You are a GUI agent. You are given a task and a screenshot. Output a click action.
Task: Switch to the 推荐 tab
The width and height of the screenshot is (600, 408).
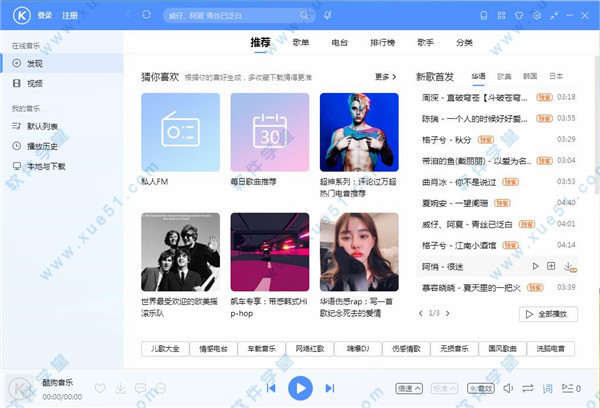[261, 42]
